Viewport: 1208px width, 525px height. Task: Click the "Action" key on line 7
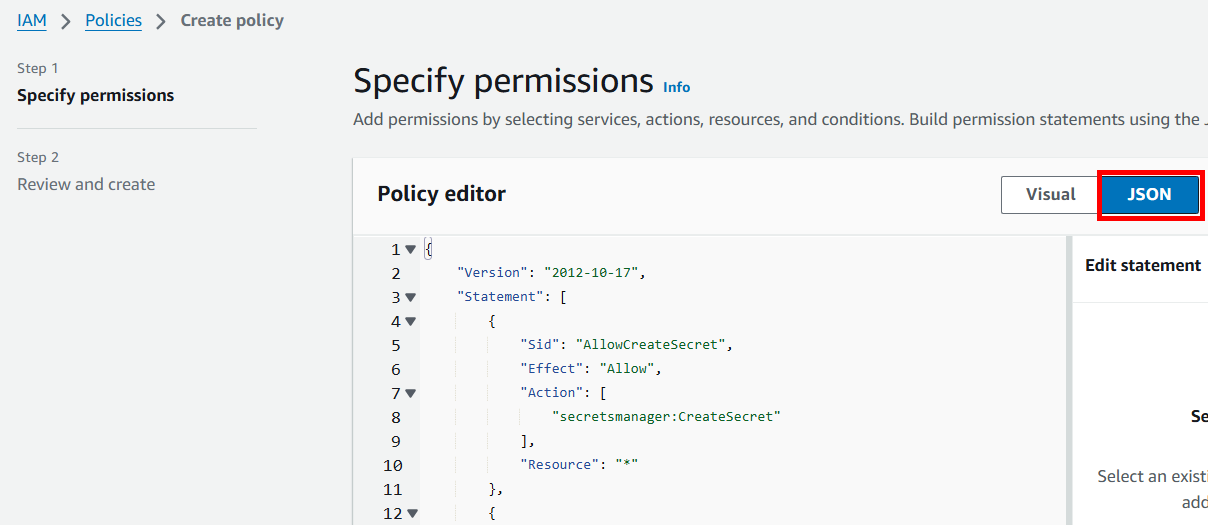552,393
